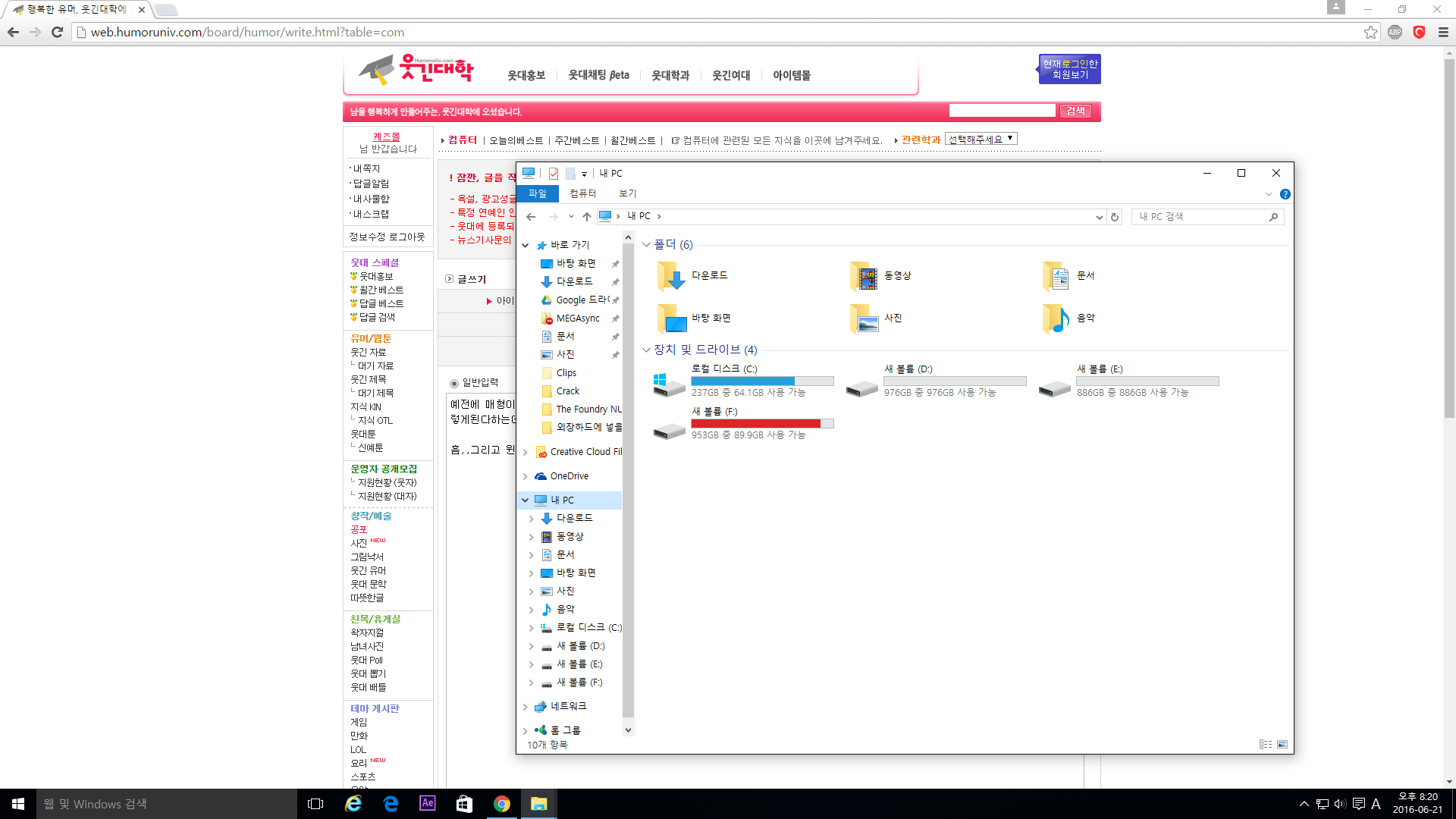Toggle the properties checkmark in quick access toolbar
Image resolution: width=1456 pixels, height=819 pixels.
pyautogui.click(x=553, y=174)
